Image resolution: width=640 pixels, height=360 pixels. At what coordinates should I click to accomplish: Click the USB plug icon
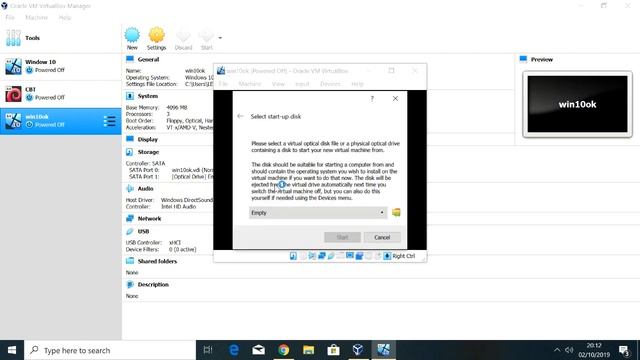pyautogui.click(x=130, y=231)
